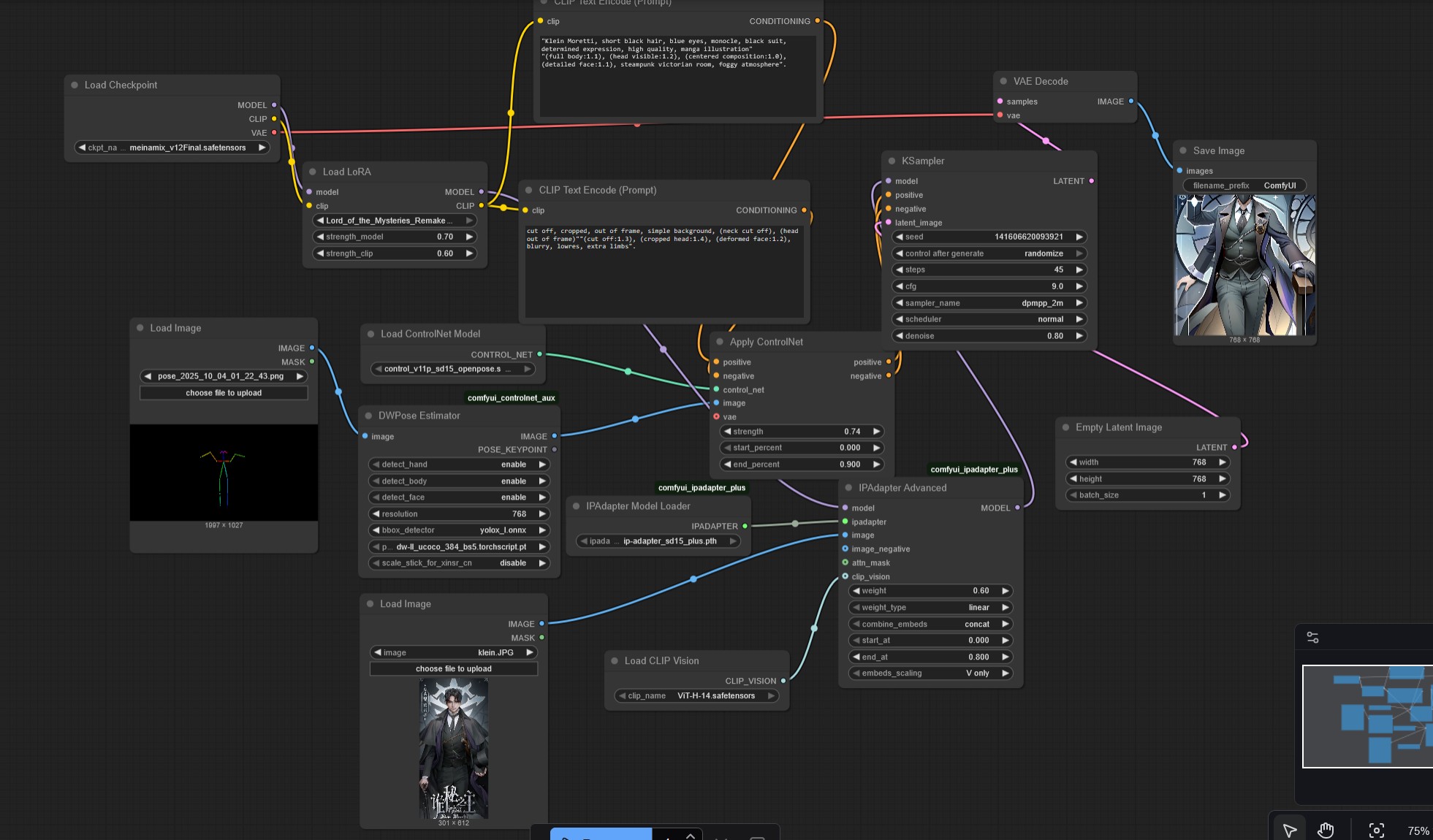Collapse the DWPose Estimator node via its dot
Image resolution: width=1433 pixels, height=840 pixels.
click(x=368, y=416)
